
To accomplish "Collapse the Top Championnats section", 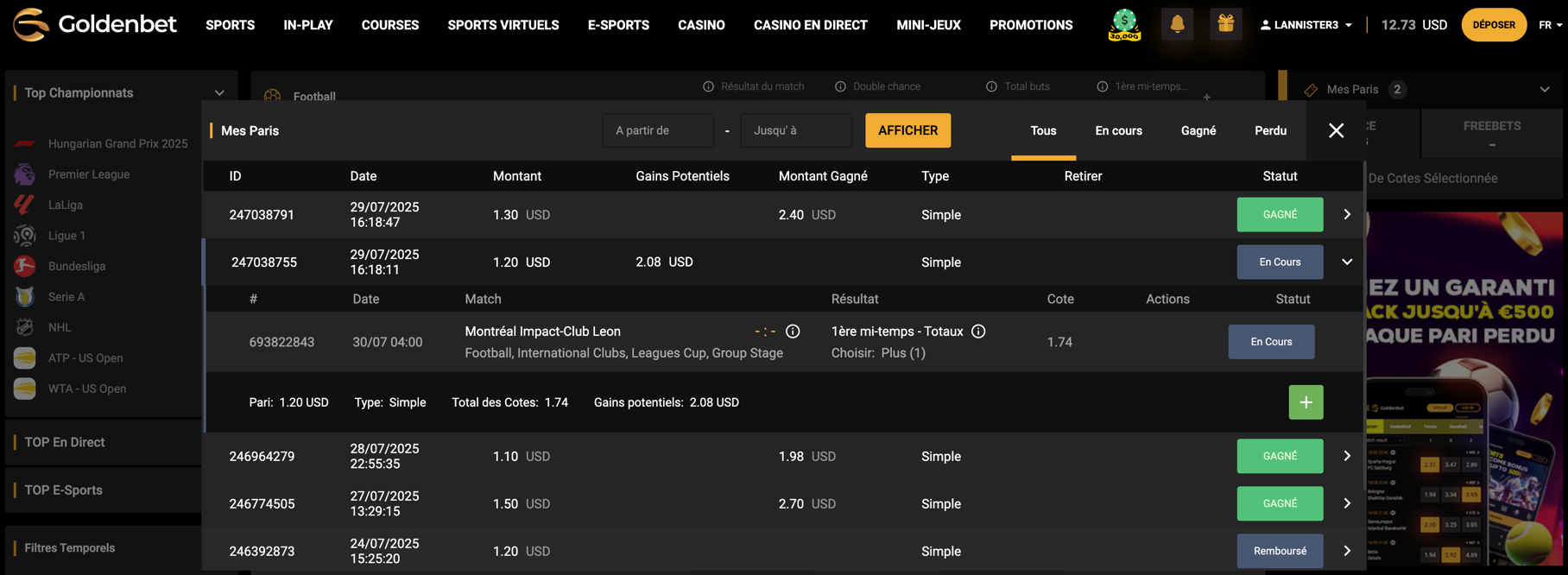I will point(219,93).
